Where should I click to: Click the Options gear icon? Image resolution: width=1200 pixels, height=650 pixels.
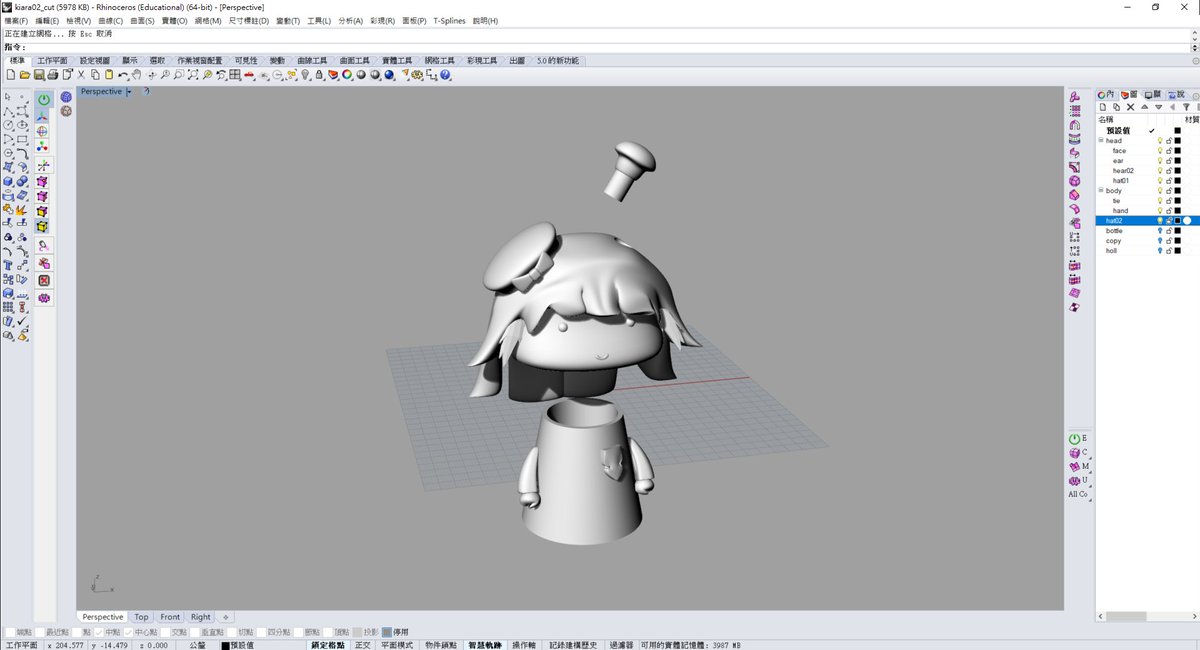[416, 74]
